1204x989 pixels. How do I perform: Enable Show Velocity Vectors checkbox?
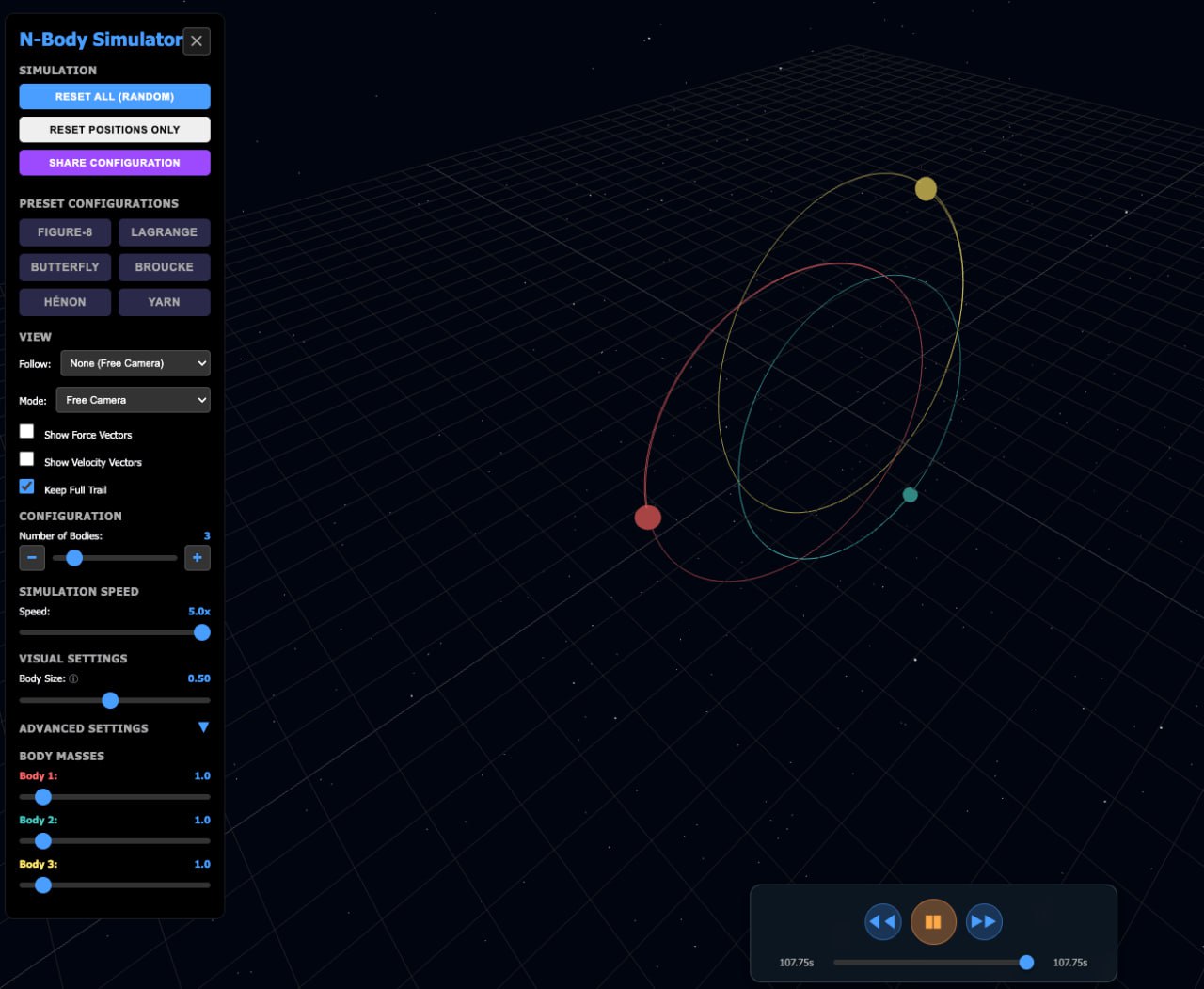27,459
